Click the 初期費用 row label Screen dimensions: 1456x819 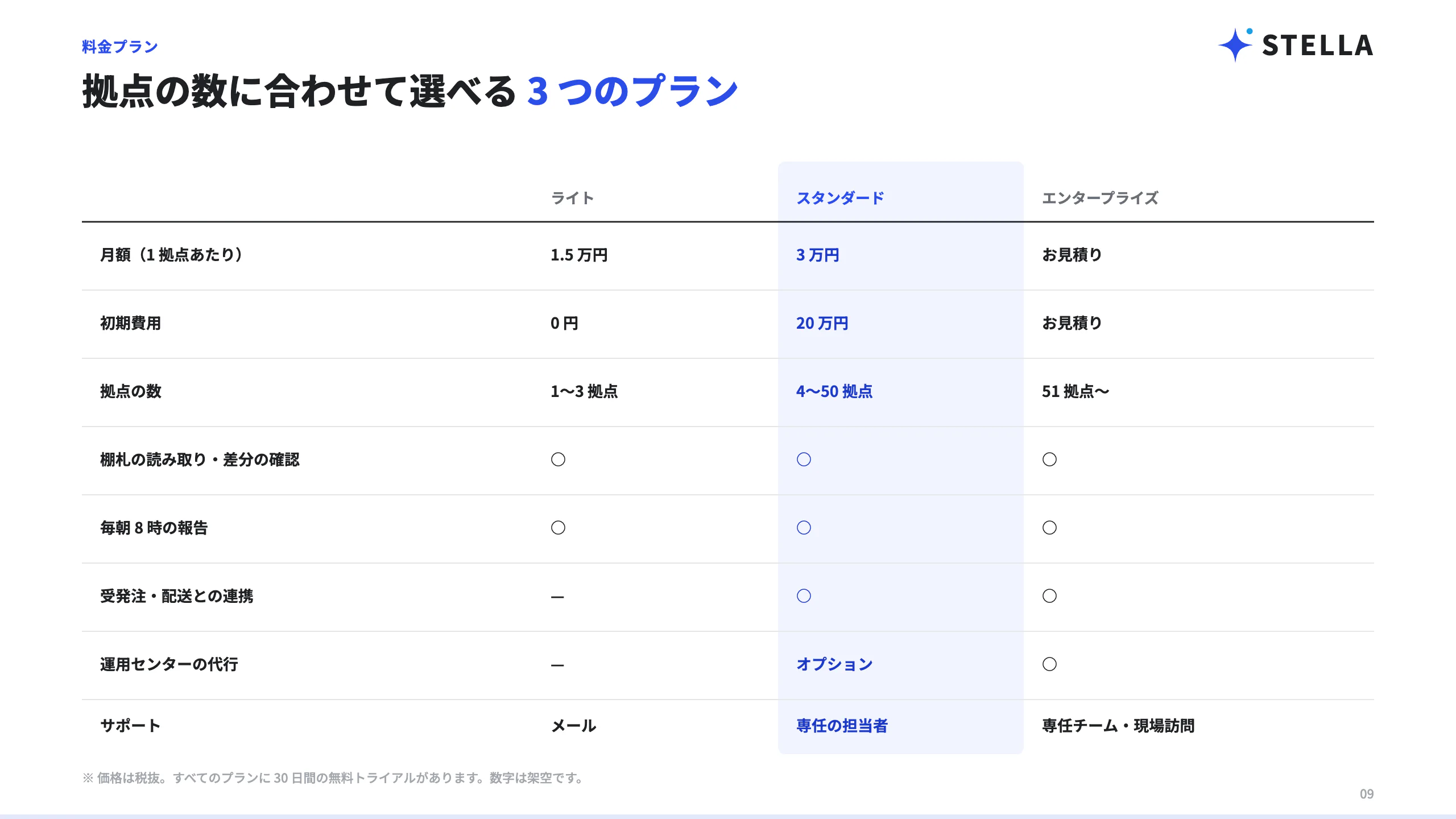(x=130, y=323)
